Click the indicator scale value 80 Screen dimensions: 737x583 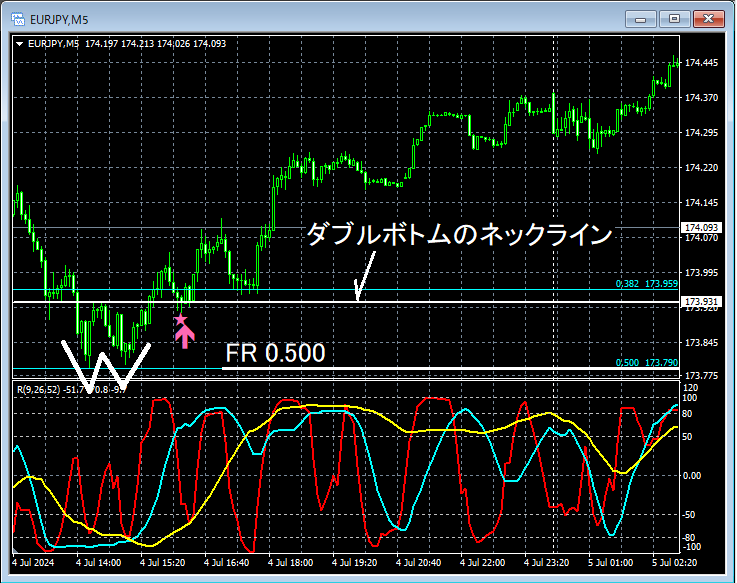tap(687, 414)
